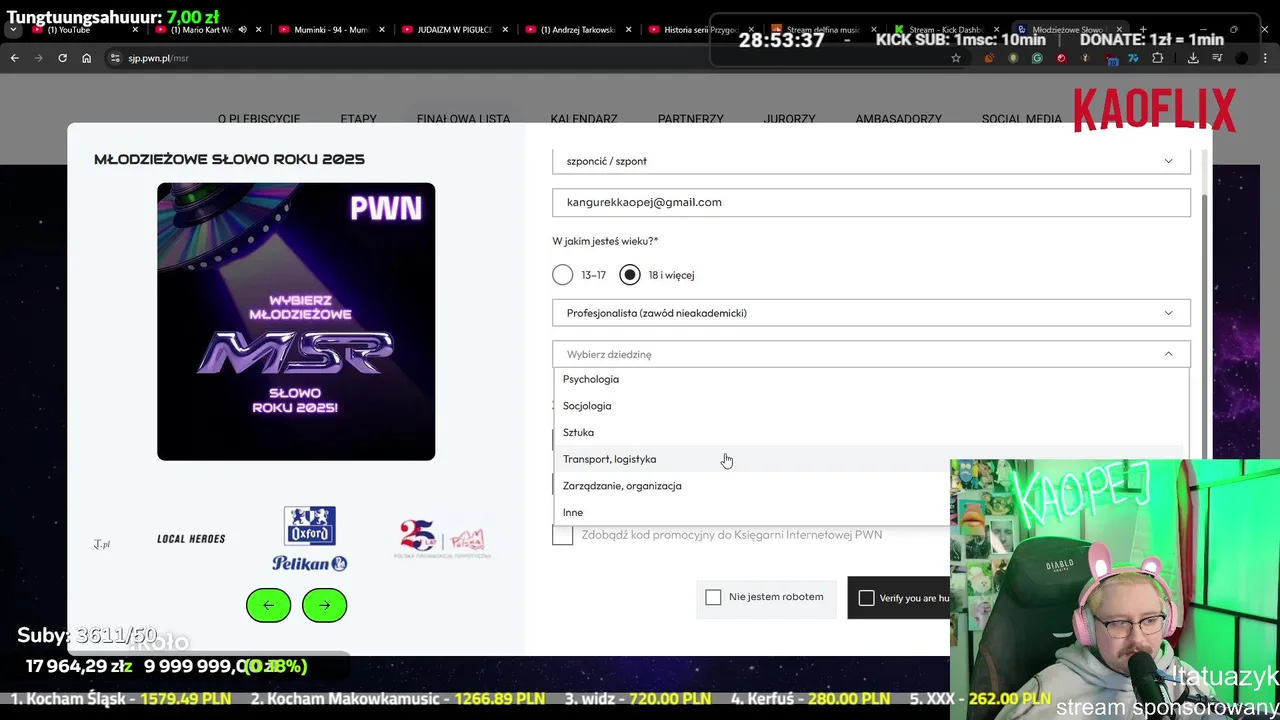View site information icon beside the URL

tap(115, 58)
